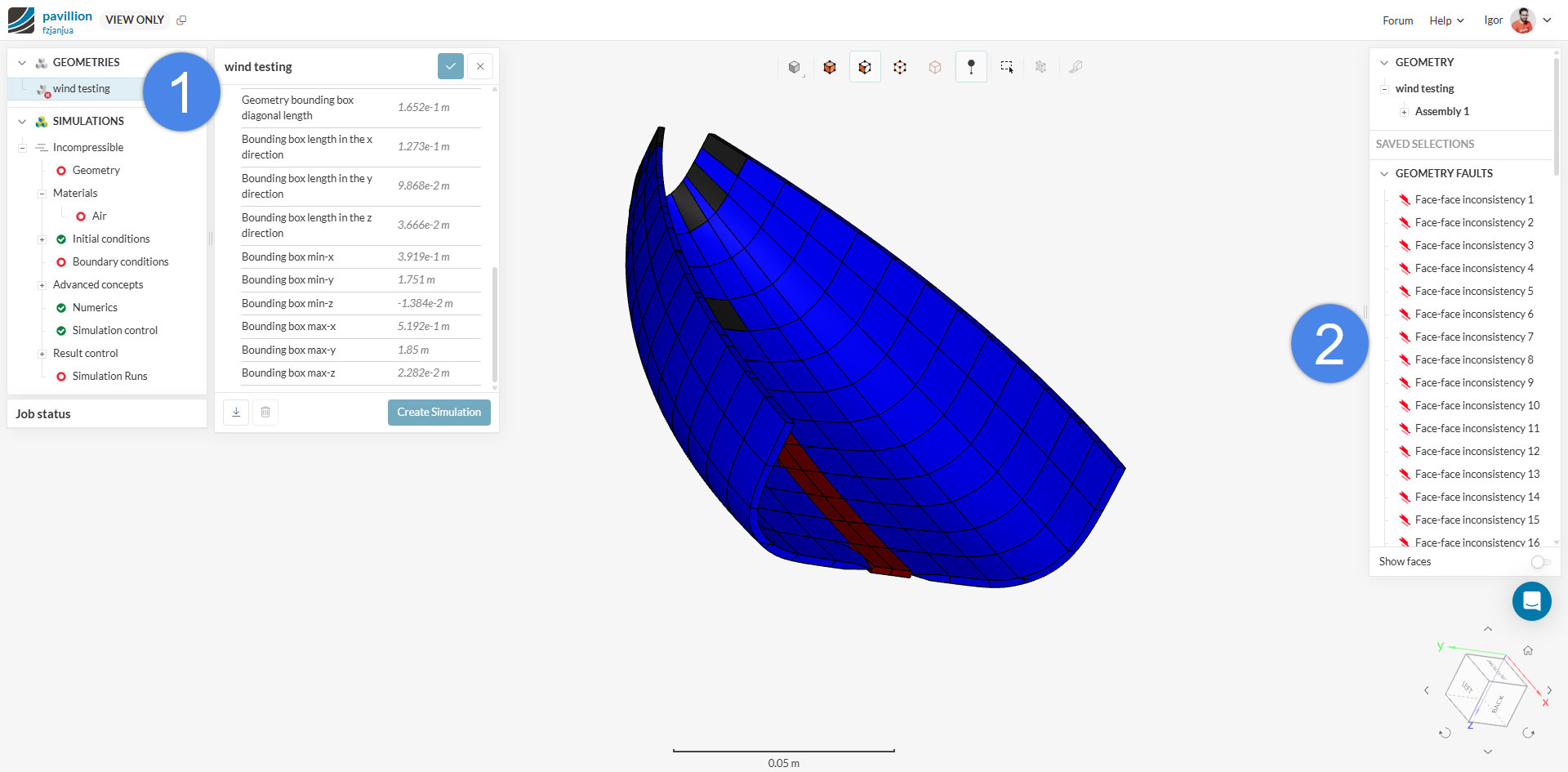Collapse the GEOMETRIES section
1568x772 pixels.
tap(22, 63)
